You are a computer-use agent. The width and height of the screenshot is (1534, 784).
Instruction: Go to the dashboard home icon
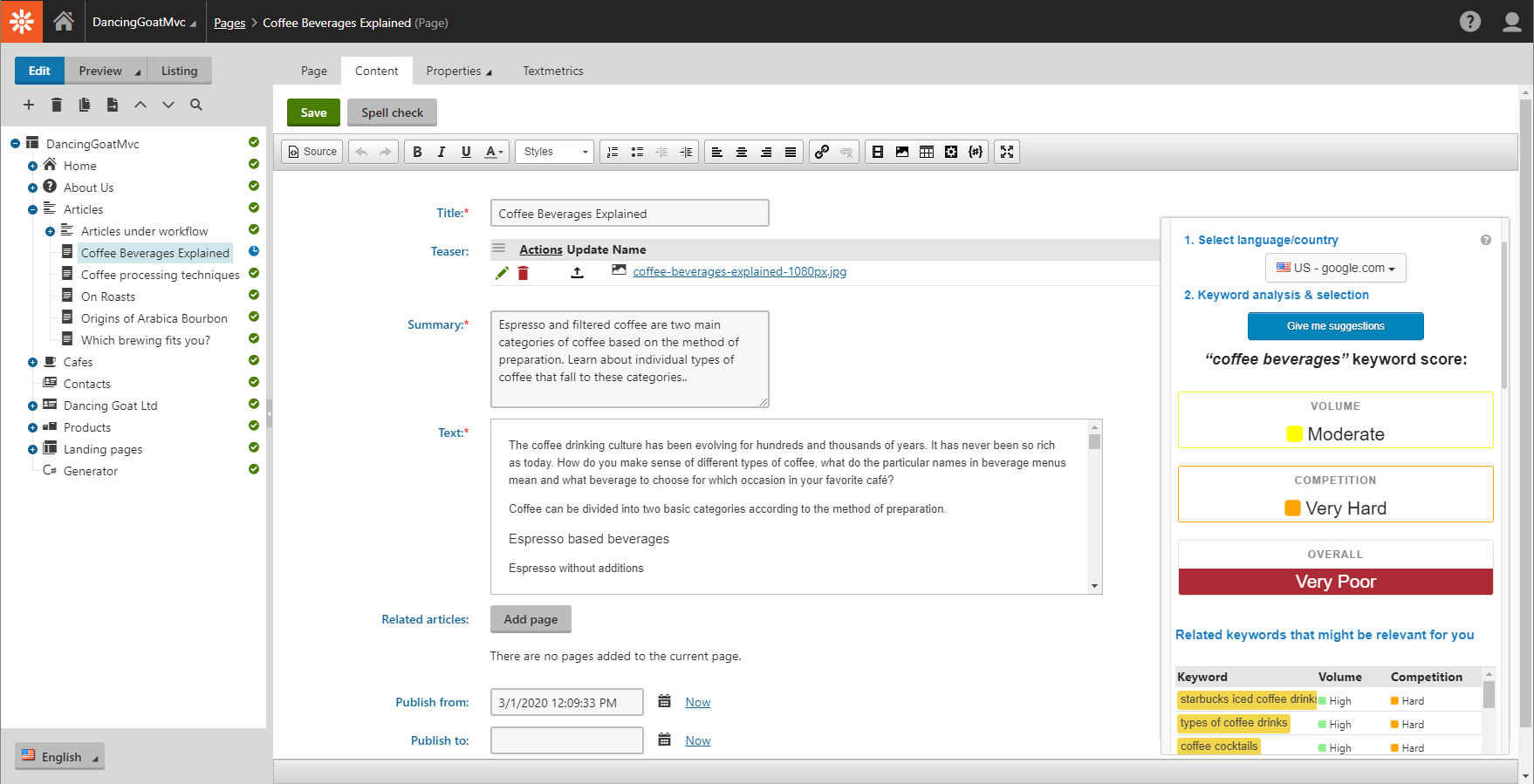(64, 21)
